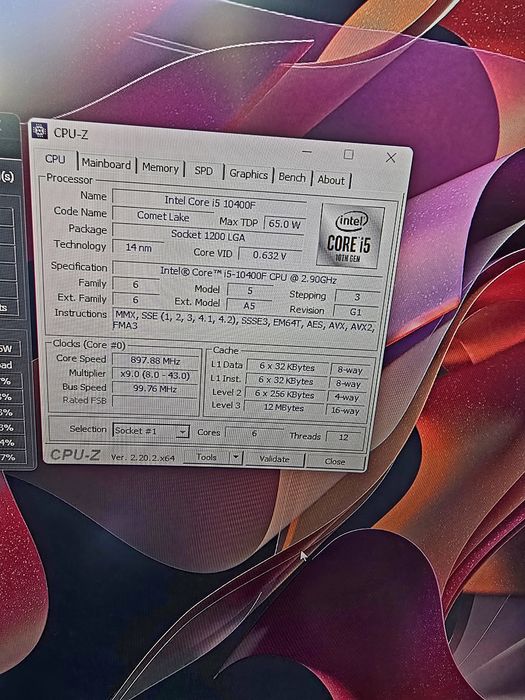The height and width of the screenshot is (700, 525).
Task: Switch to the Mainboard tab
Action: [x=106, y=164]
